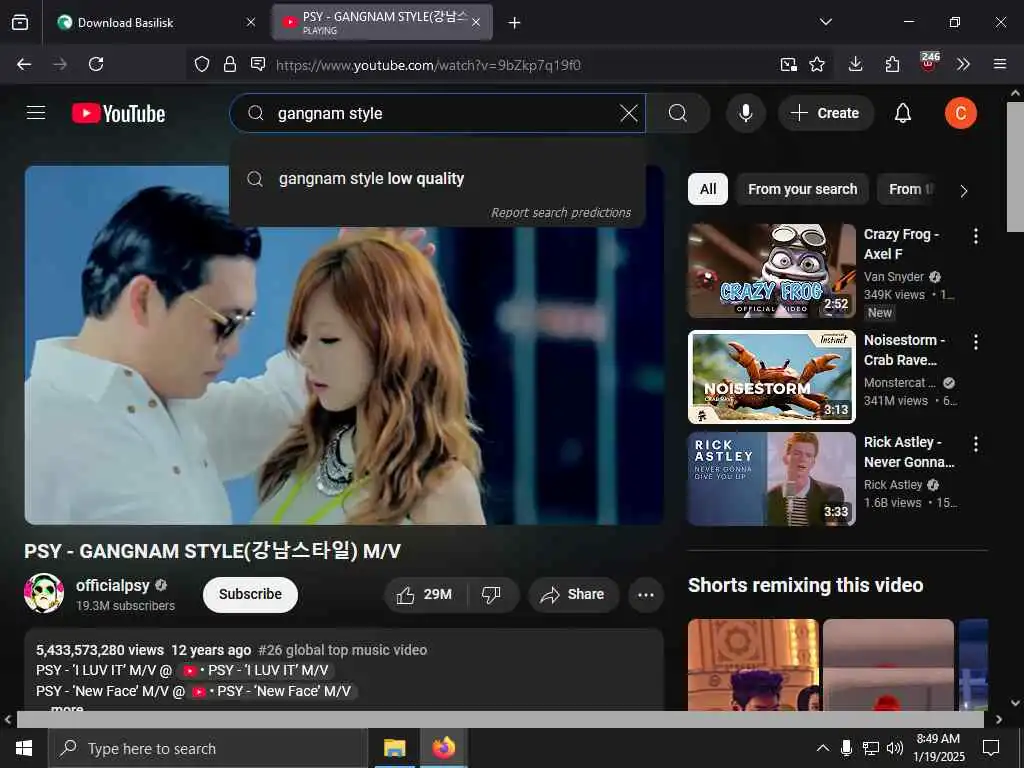
Task: Show more toolbar tools overflow
Action: [x=963, y=64]
